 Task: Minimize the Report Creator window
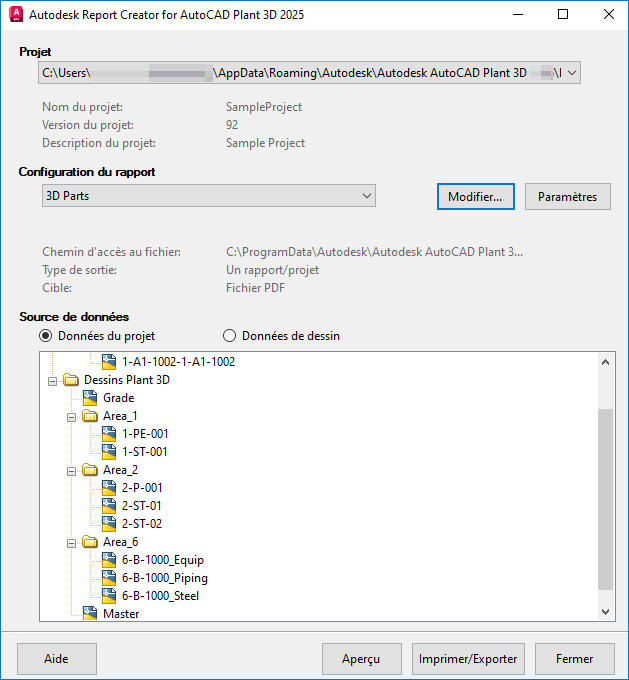pos(518,14)
